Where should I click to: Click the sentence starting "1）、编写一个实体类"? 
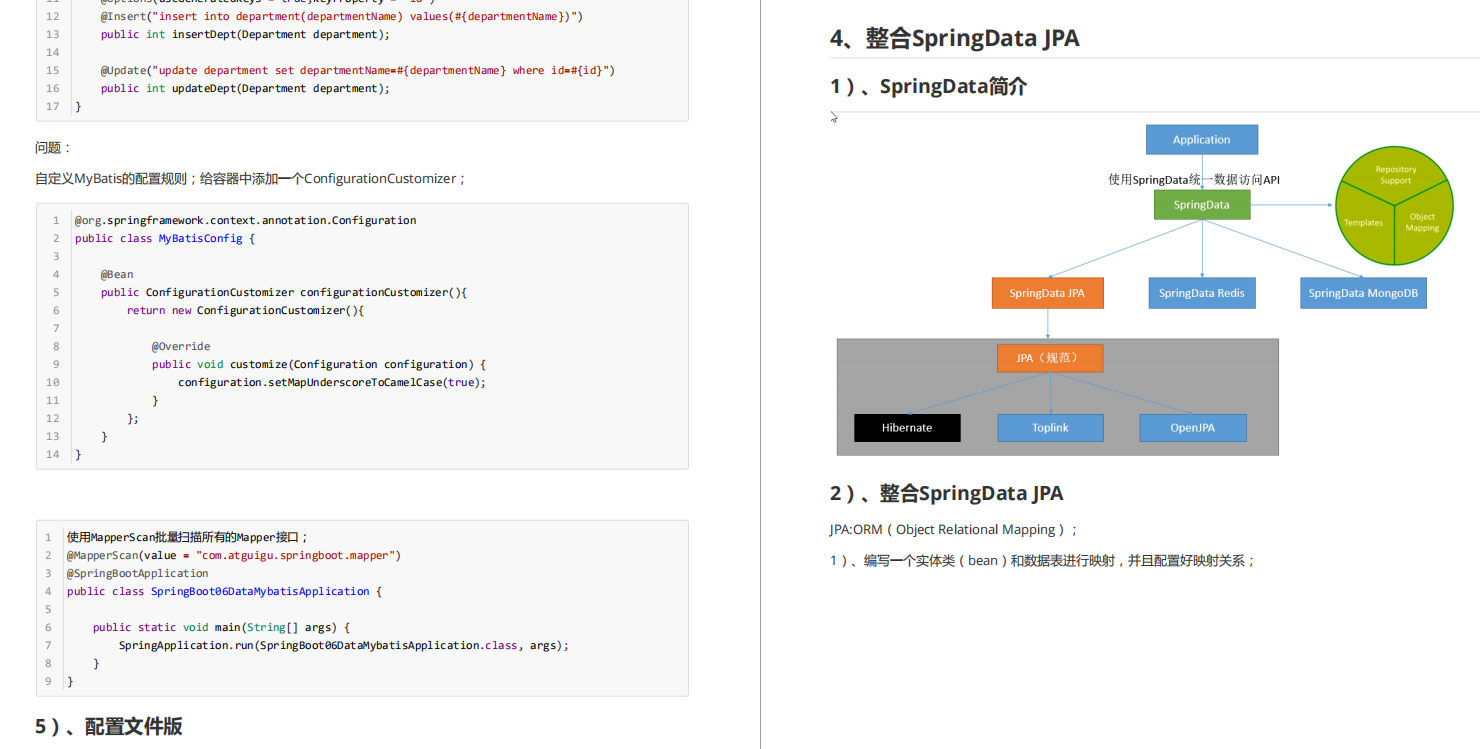click(1043, 561)
